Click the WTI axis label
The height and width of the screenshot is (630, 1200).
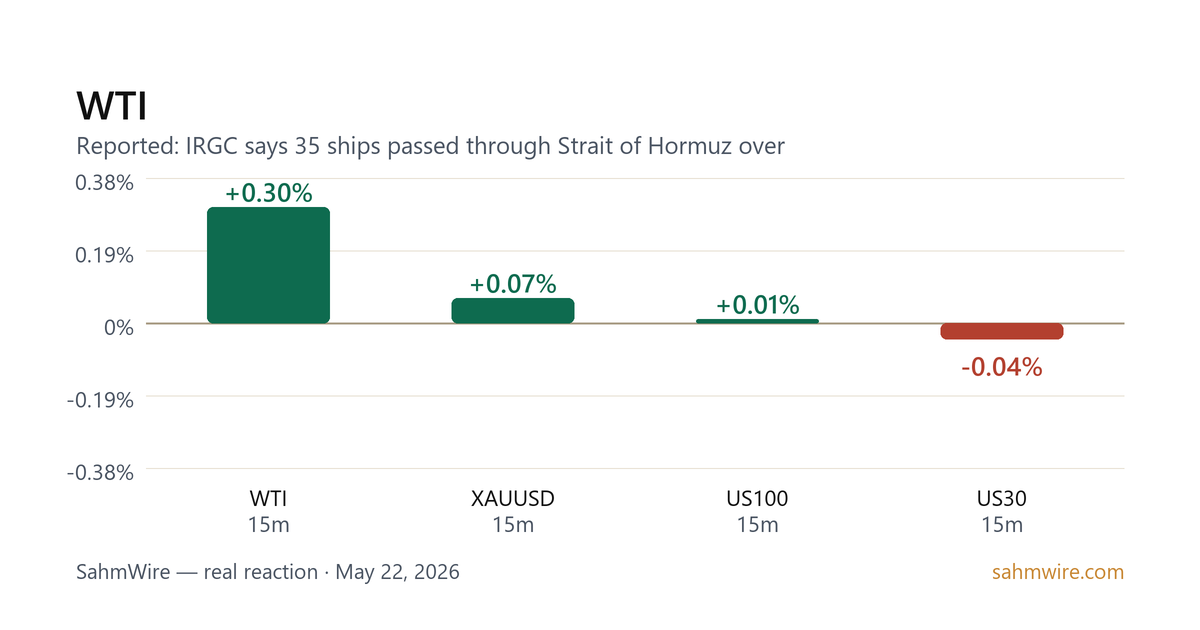269,498
